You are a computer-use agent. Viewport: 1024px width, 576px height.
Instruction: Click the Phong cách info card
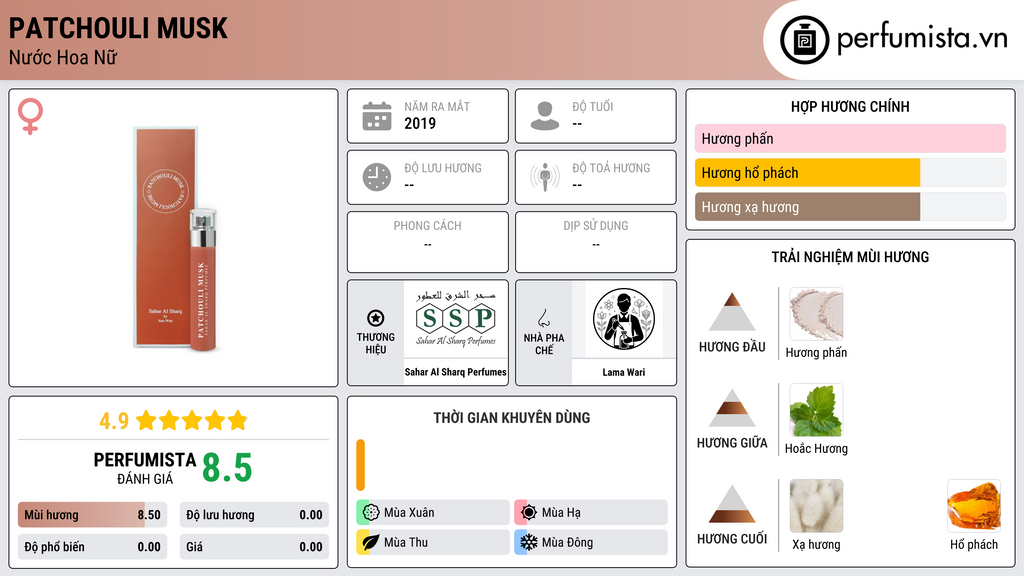428,242
